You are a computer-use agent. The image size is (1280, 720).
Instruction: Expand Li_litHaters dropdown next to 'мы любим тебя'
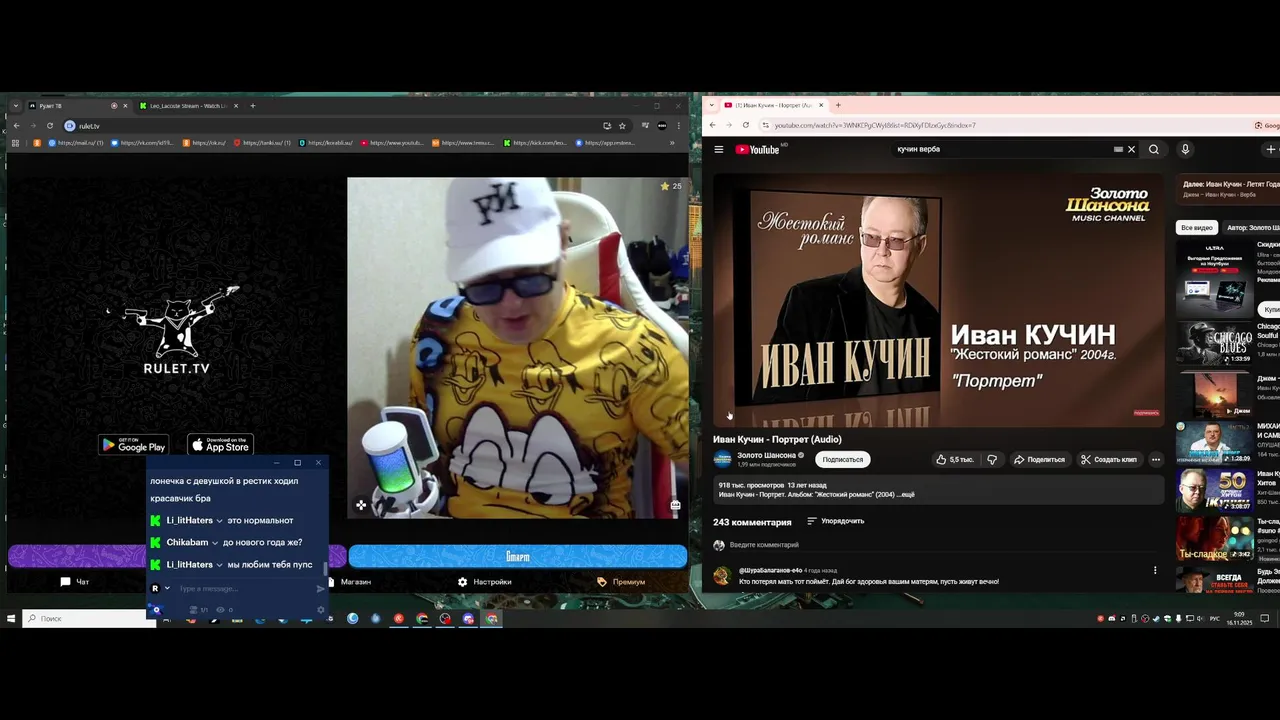[219, 565]
